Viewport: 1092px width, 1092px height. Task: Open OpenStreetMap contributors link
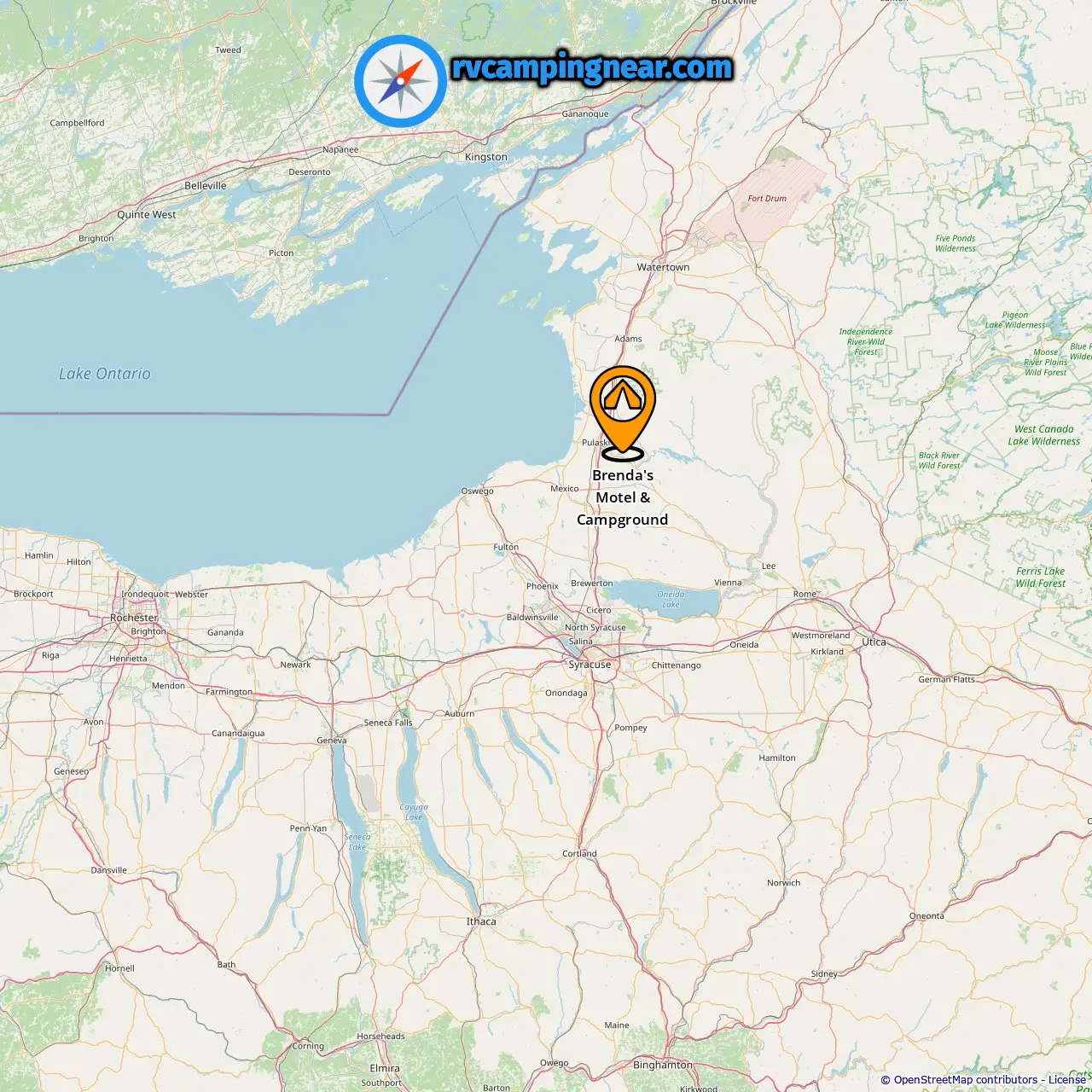coord(965,1080)
